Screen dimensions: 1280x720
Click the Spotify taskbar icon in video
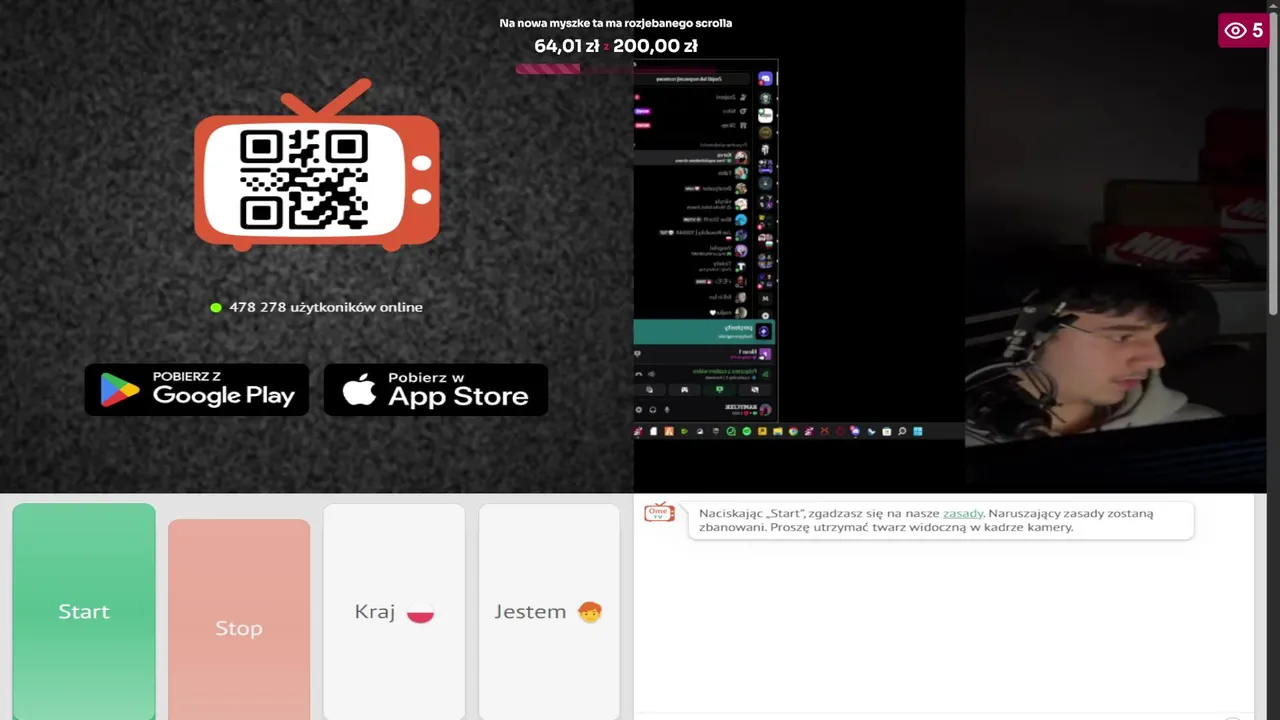tap(746, 431)
